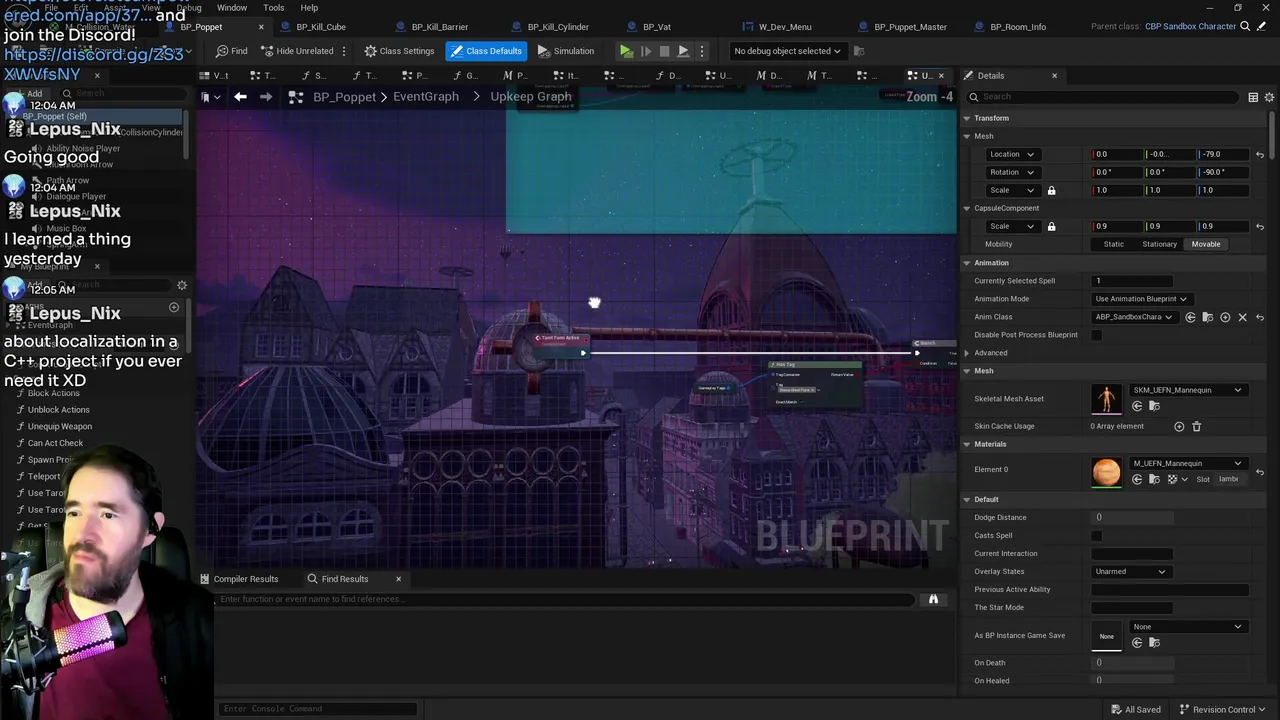Open Class Settings
This screenshot has width=1280, height=720.
[399, 51]
